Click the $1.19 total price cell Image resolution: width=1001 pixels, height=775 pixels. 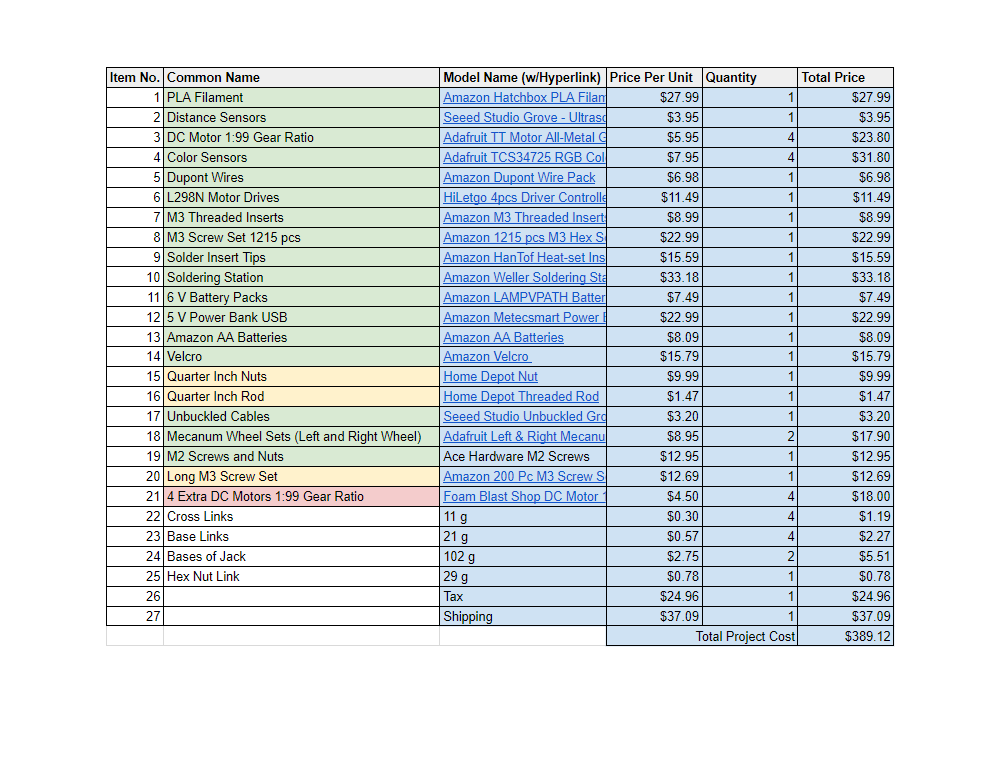(846, 516)
